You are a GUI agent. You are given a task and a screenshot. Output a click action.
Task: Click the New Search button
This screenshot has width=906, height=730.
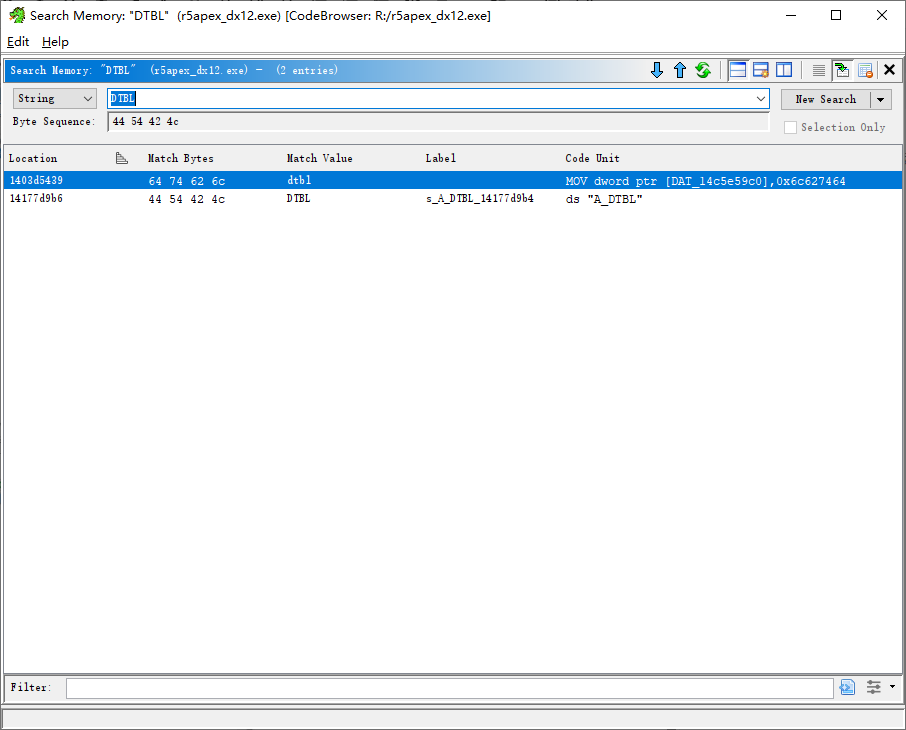pyautogui.click(x=826, y=99)
